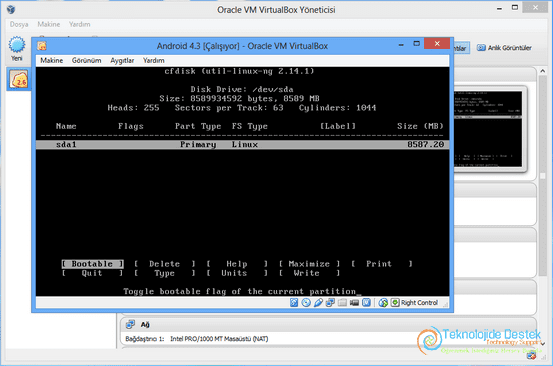
Task: Click the Right Control host key text
Action: 419,303
